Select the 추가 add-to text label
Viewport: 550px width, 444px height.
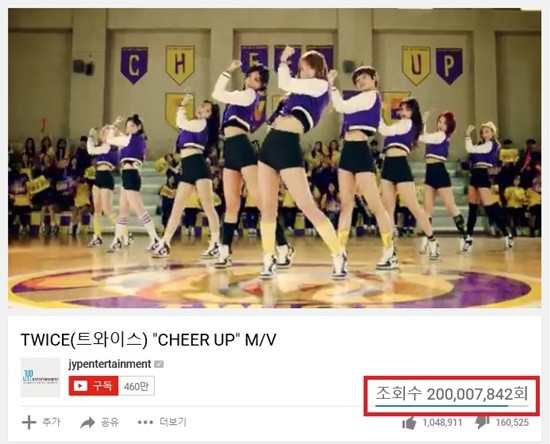(51, 422)
